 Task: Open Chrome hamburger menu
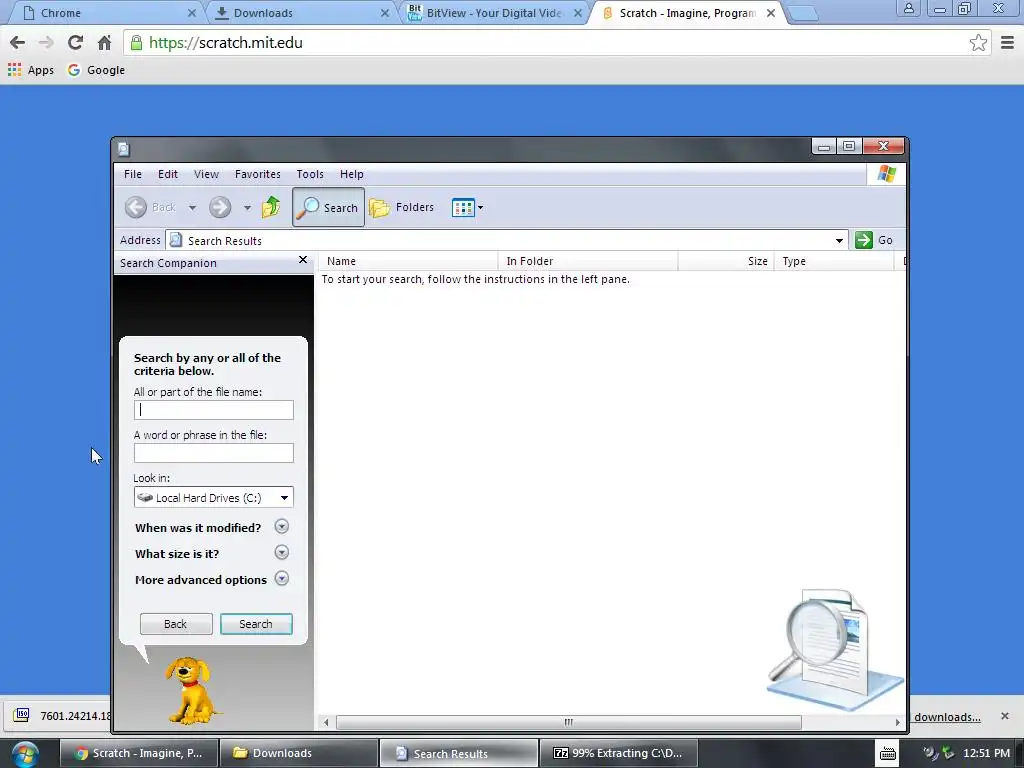point(1008,43)
